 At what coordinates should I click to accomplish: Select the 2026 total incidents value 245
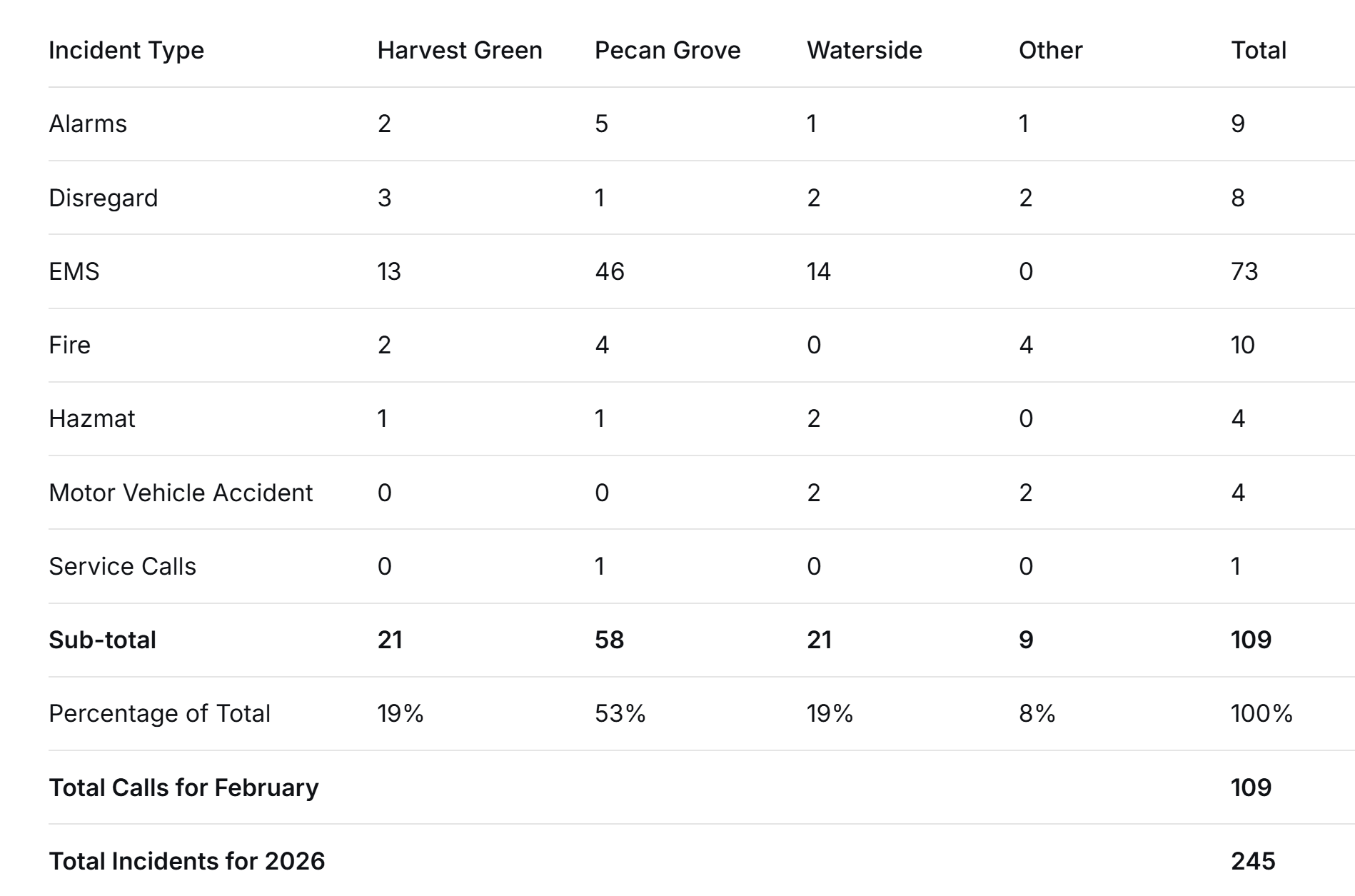[x=1253, y=861]
